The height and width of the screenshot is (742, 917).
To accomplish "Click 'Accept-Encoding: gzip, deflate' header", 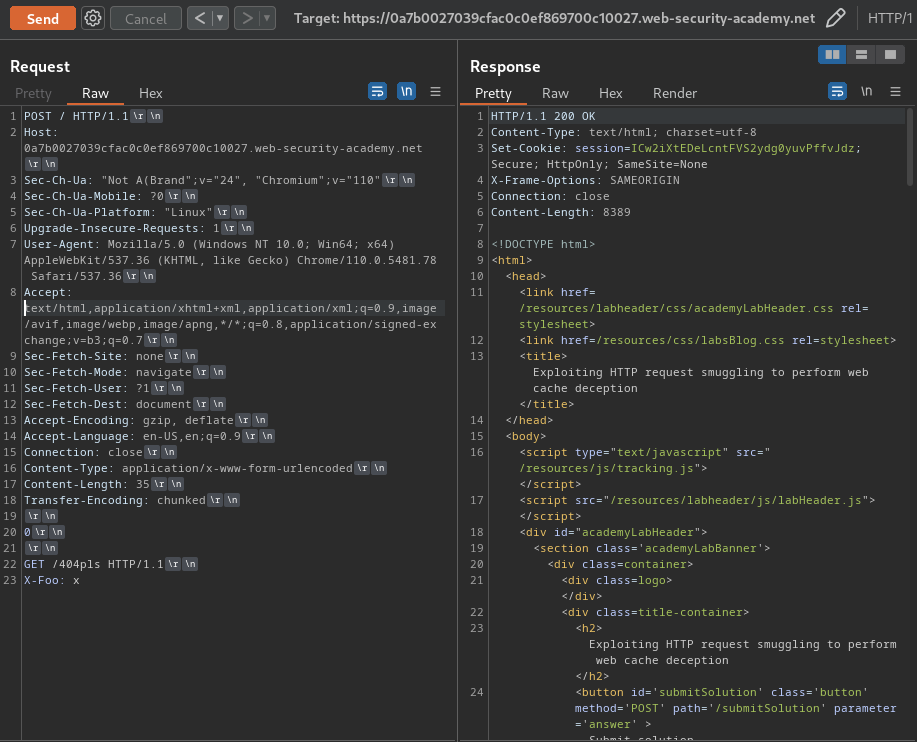I will coord(129,420).
